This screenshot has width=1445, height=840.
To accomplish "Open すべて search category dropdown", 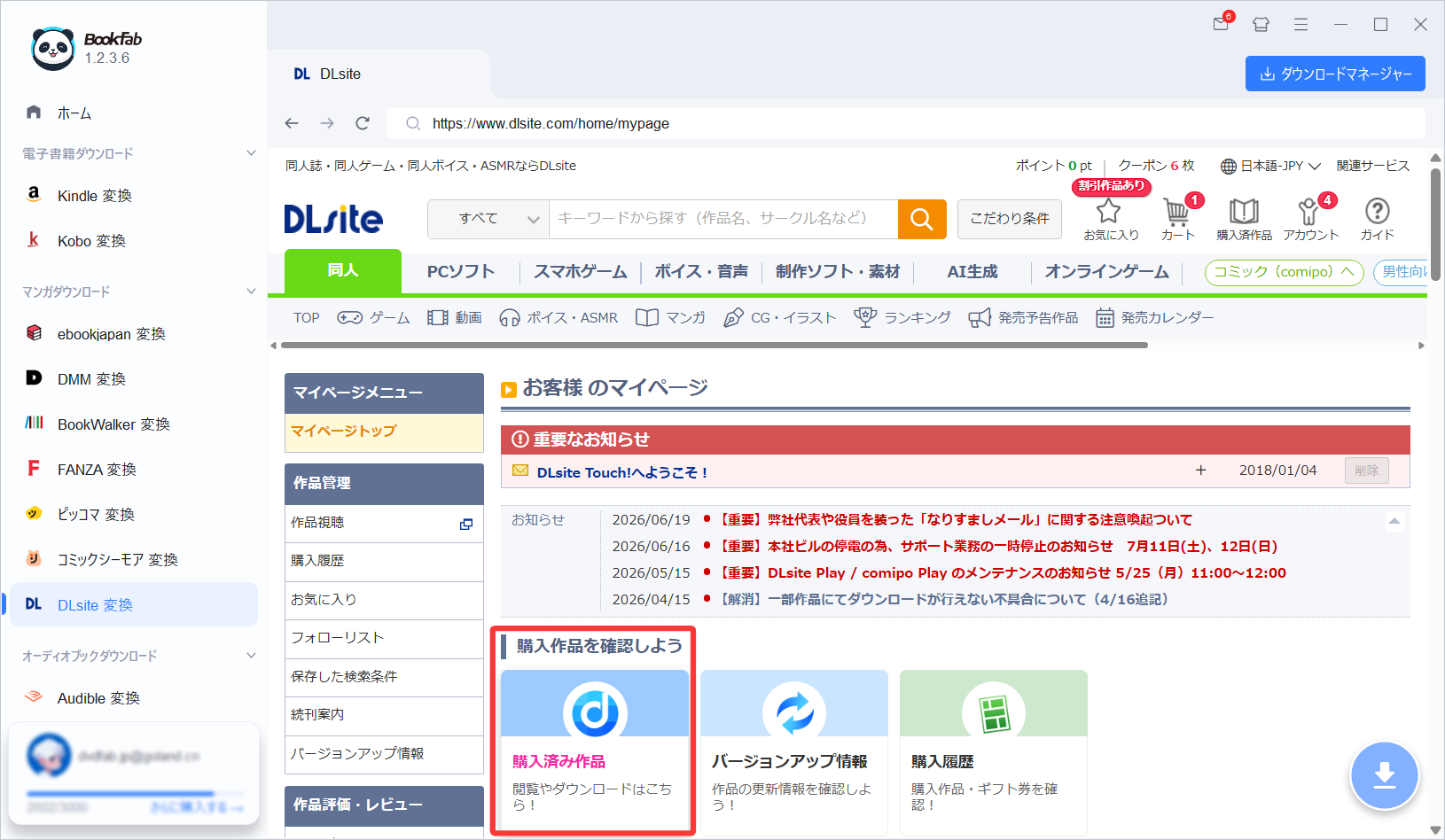I will [488, 219].
